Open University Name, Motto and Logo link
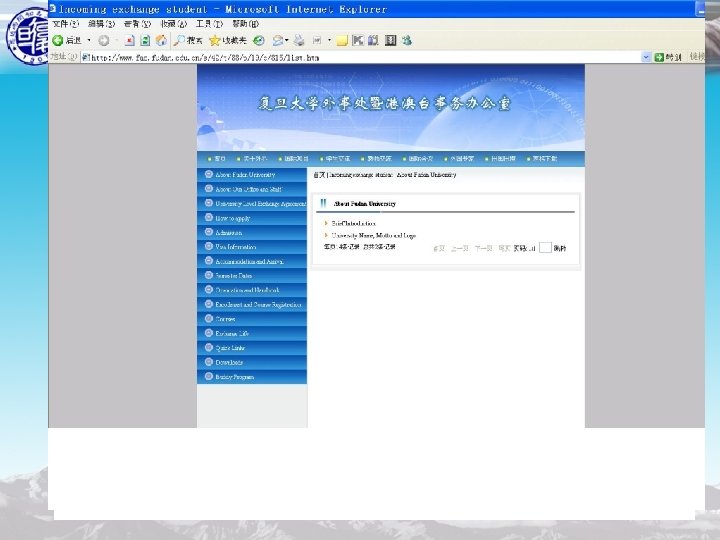This screenshot has width=720, height=540. click(373, 236)
